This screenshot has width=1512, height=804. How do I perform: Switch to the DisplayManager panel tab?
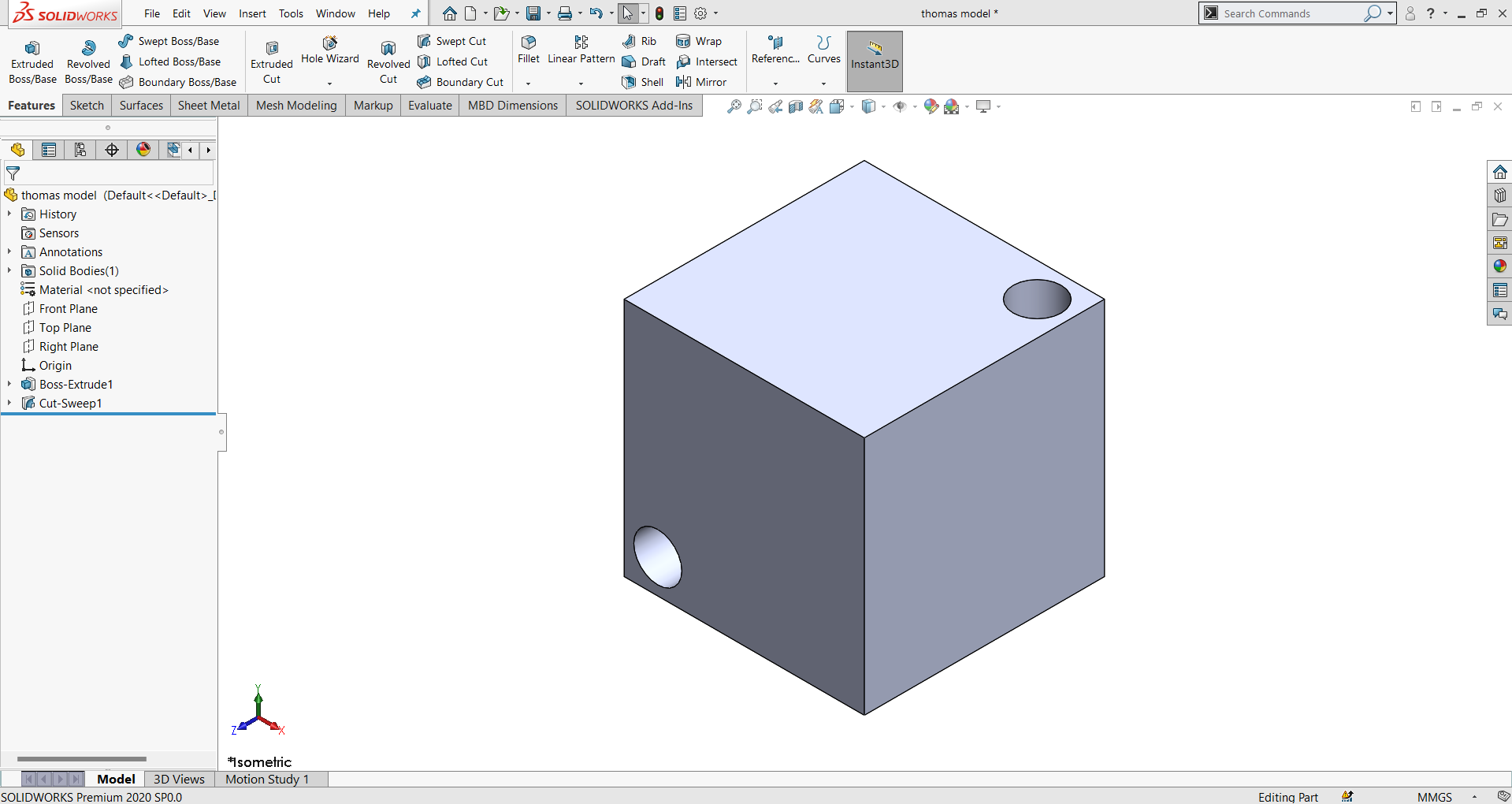tap(143, 150)
